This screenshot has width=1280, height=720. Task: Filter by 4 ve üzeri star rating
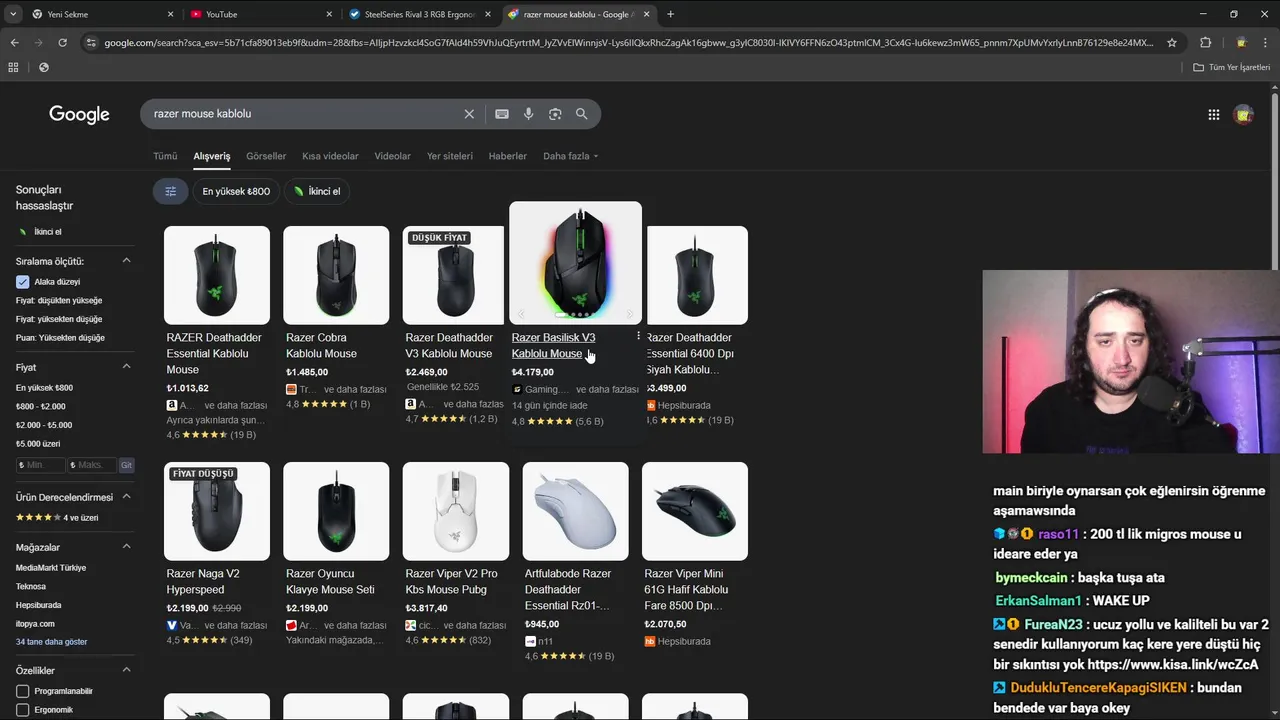click(57, 518)
